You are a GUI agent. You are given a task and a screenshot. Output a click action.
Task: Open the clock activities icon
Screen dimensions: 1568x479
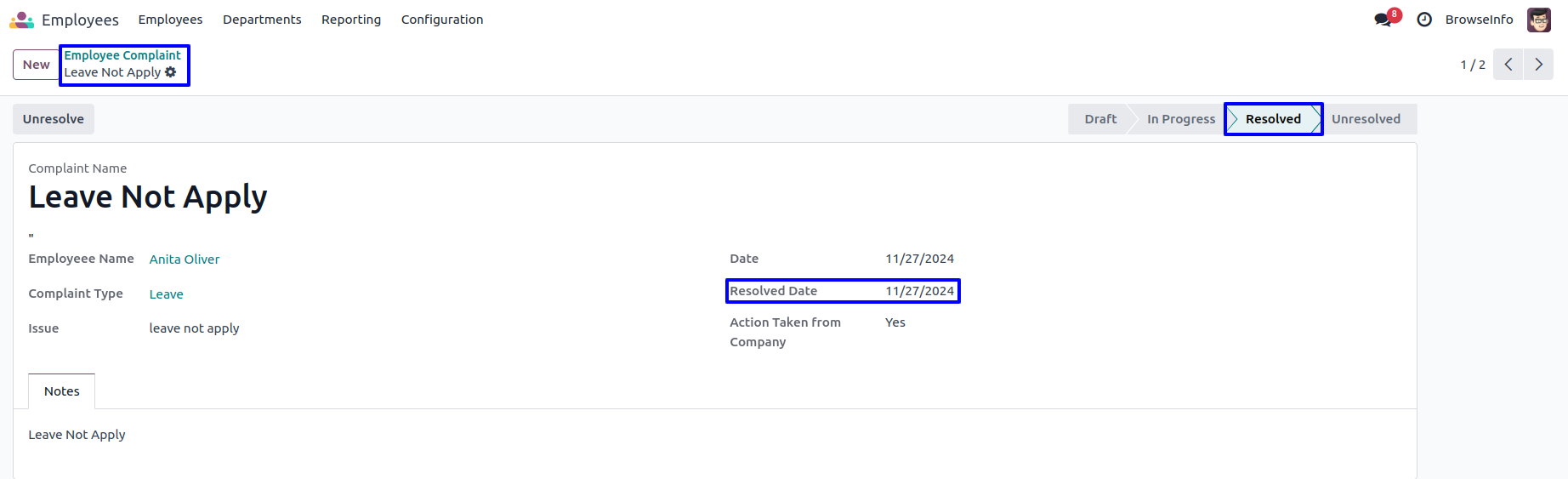(x=1424, y=20)
